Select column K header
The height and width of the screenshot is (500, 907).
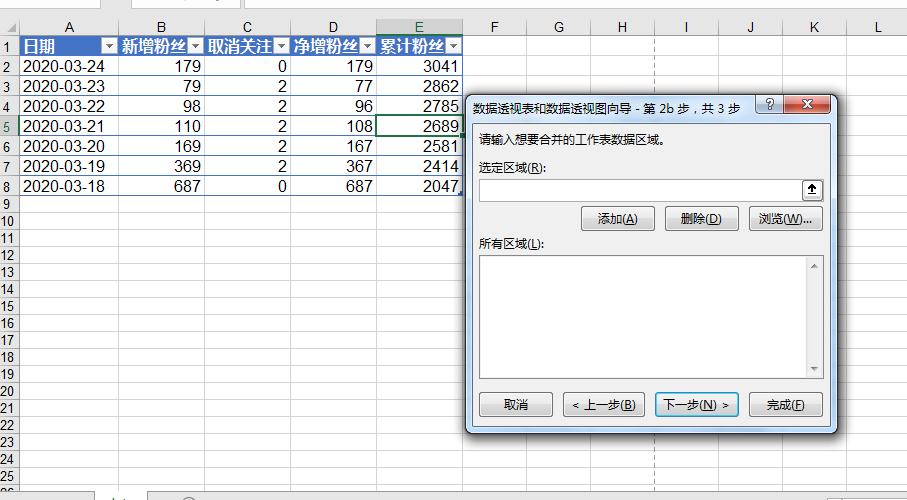click(814, 27)
